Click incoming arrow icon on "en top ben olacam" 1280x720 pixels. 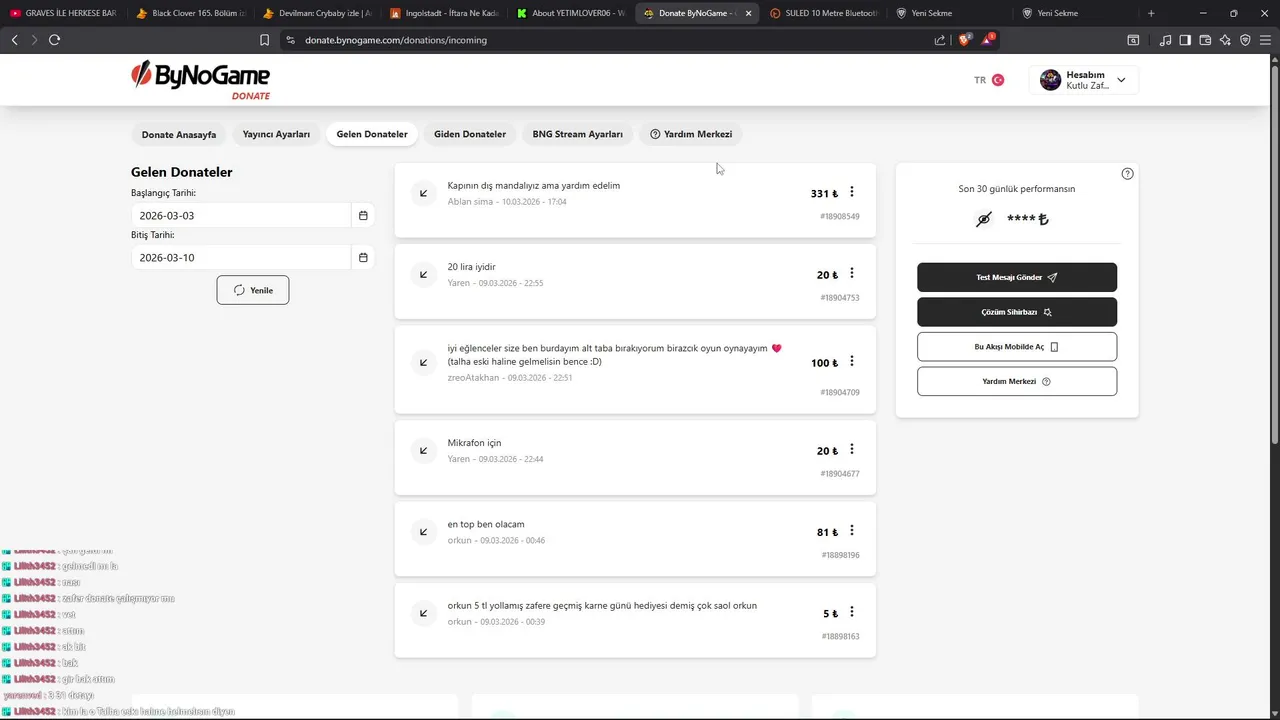pos(424,532)
